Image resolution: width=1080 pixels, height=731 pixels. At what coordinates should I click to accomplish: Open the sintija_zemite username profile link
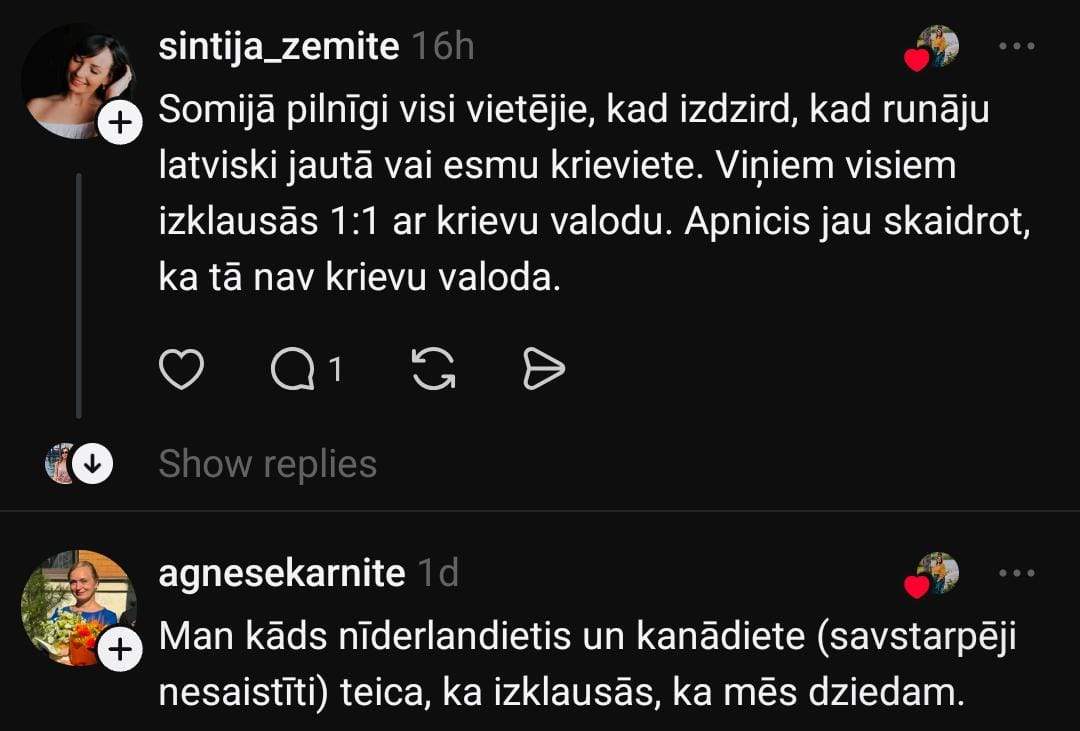pos(278,47)
